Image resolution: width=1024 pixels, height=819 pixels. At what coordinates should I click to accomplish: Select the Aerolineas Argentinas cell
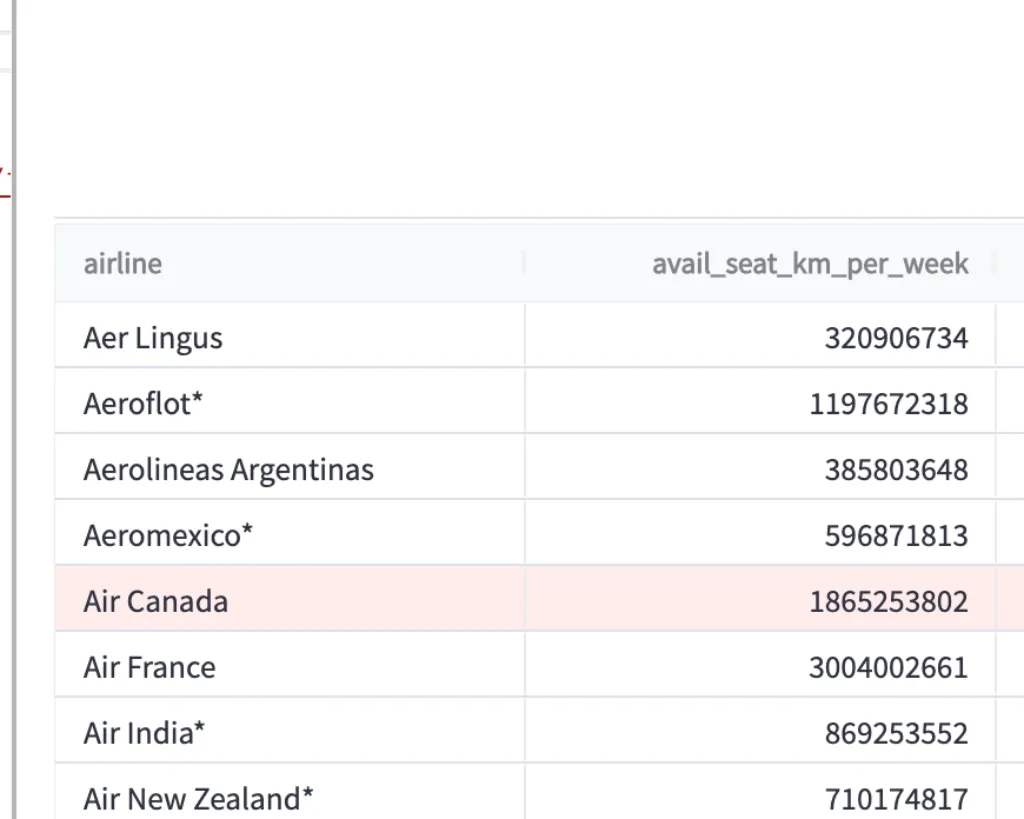(x=228, y=470)
